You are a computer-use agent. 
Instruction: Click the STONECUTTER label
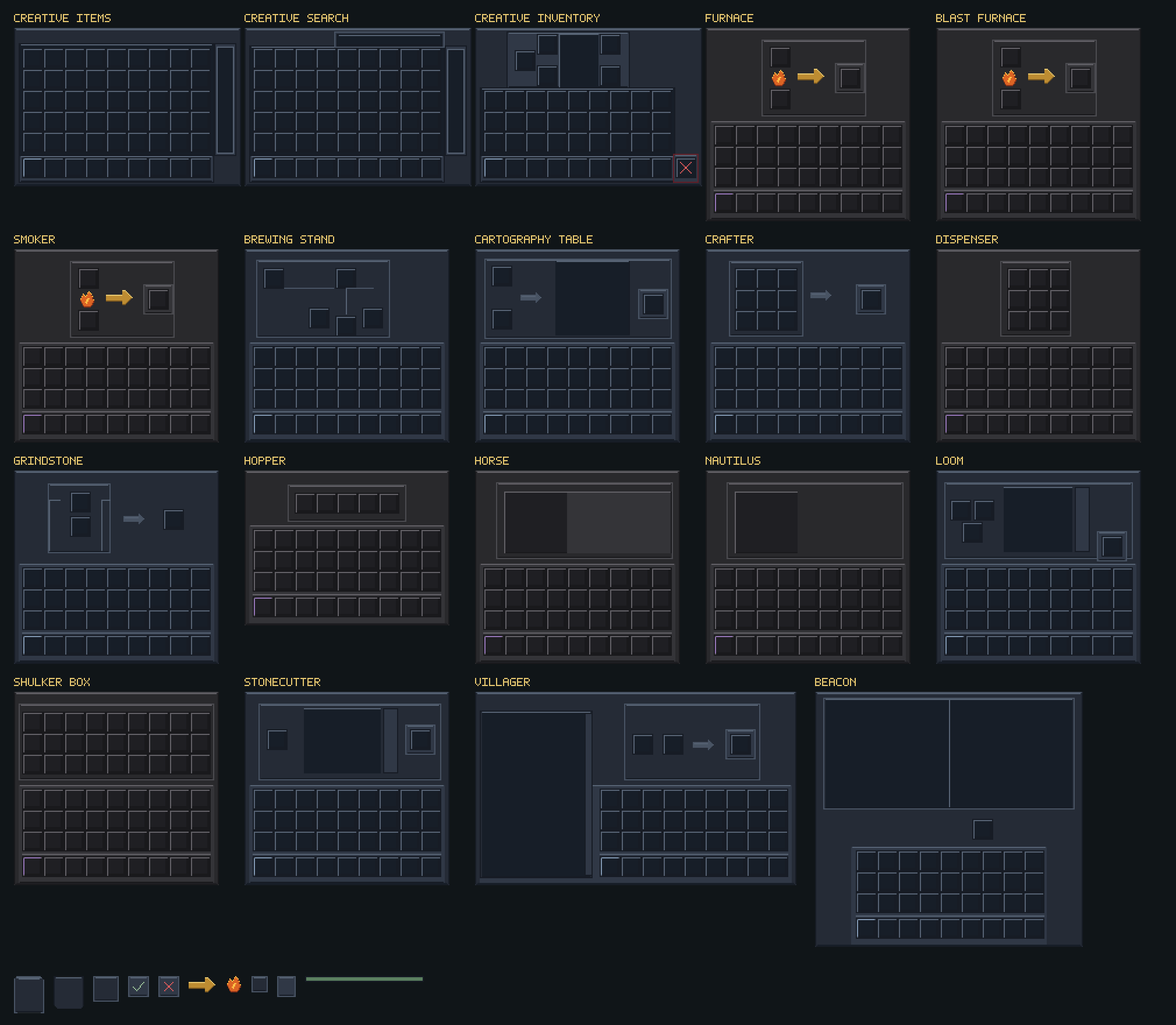[x=282, y=682]
